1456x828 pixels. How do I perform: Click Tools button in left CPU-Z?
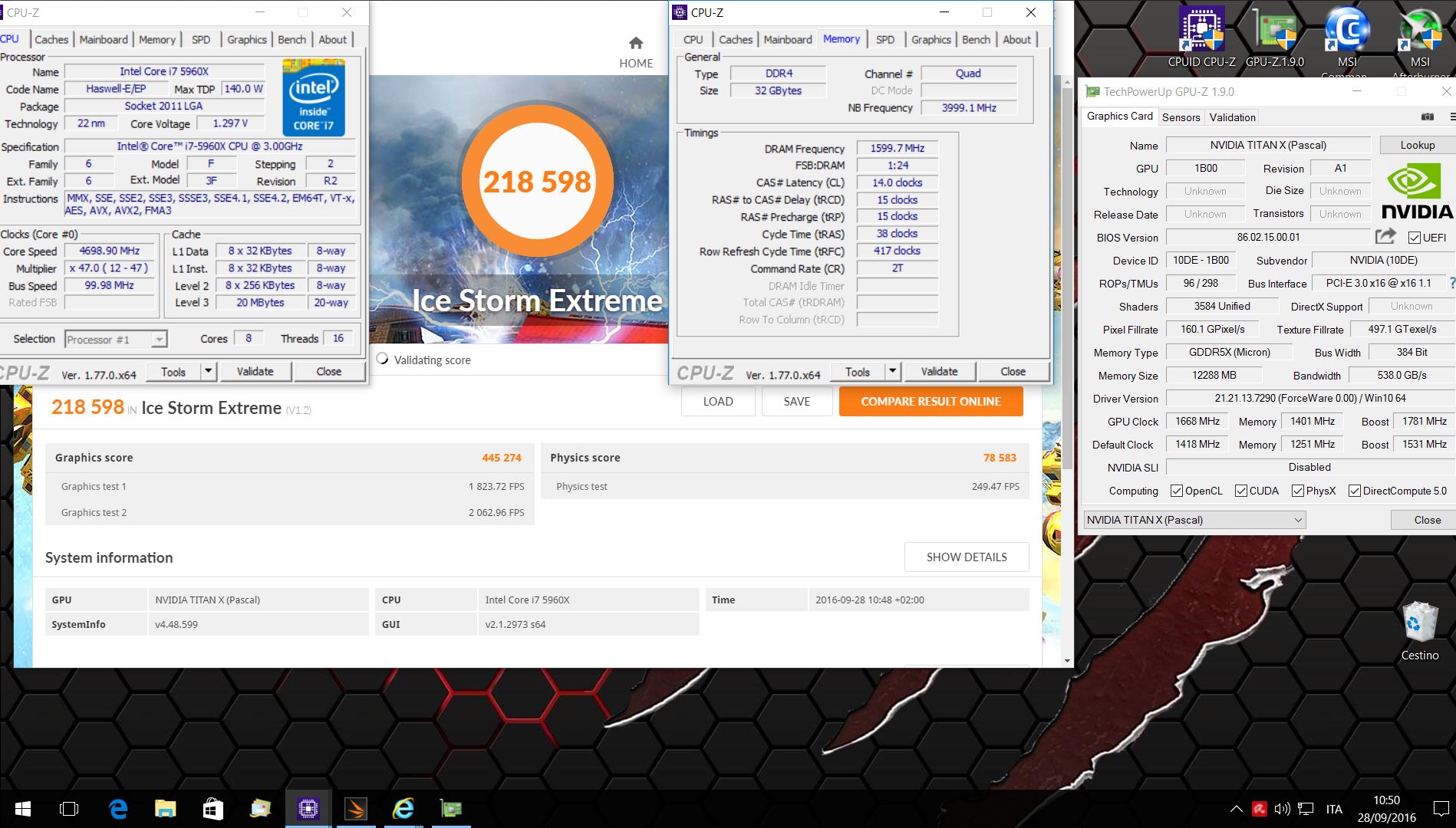pyautogui.click(x=173, y=372)
